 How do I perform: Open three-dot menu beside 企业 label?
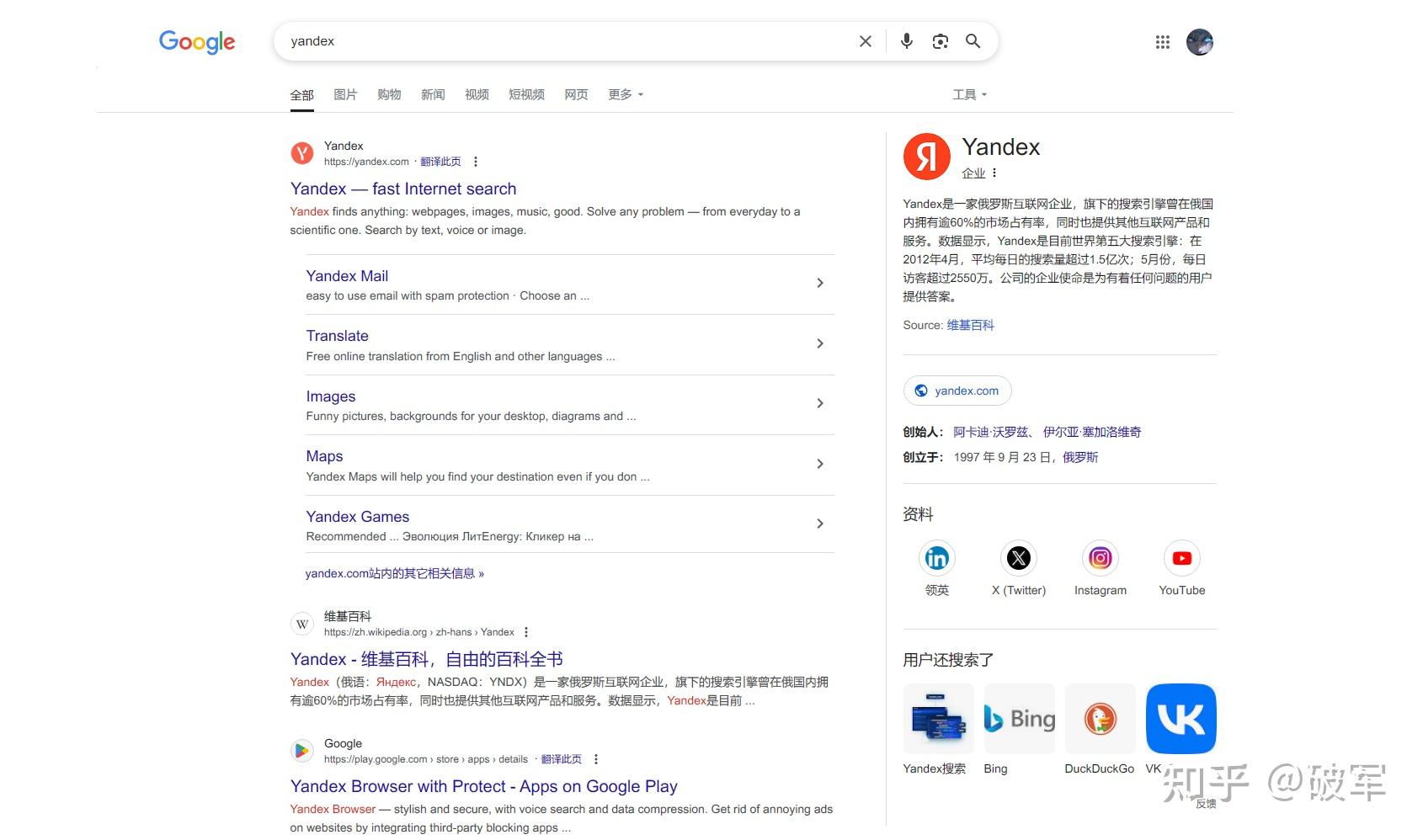[x=994, y=173]
